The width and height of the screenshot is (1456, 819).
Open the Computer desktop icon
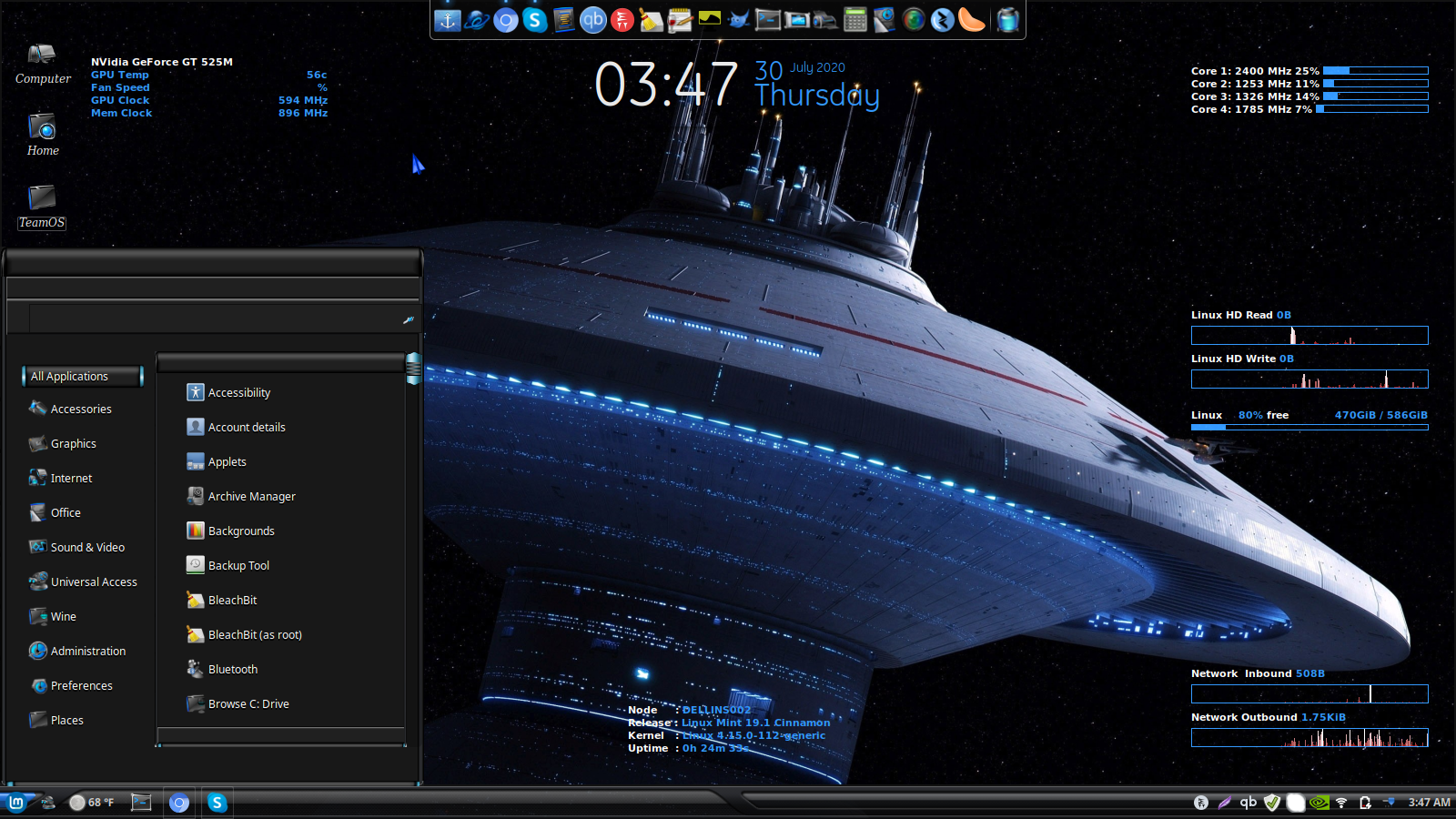tap(43, 64)
